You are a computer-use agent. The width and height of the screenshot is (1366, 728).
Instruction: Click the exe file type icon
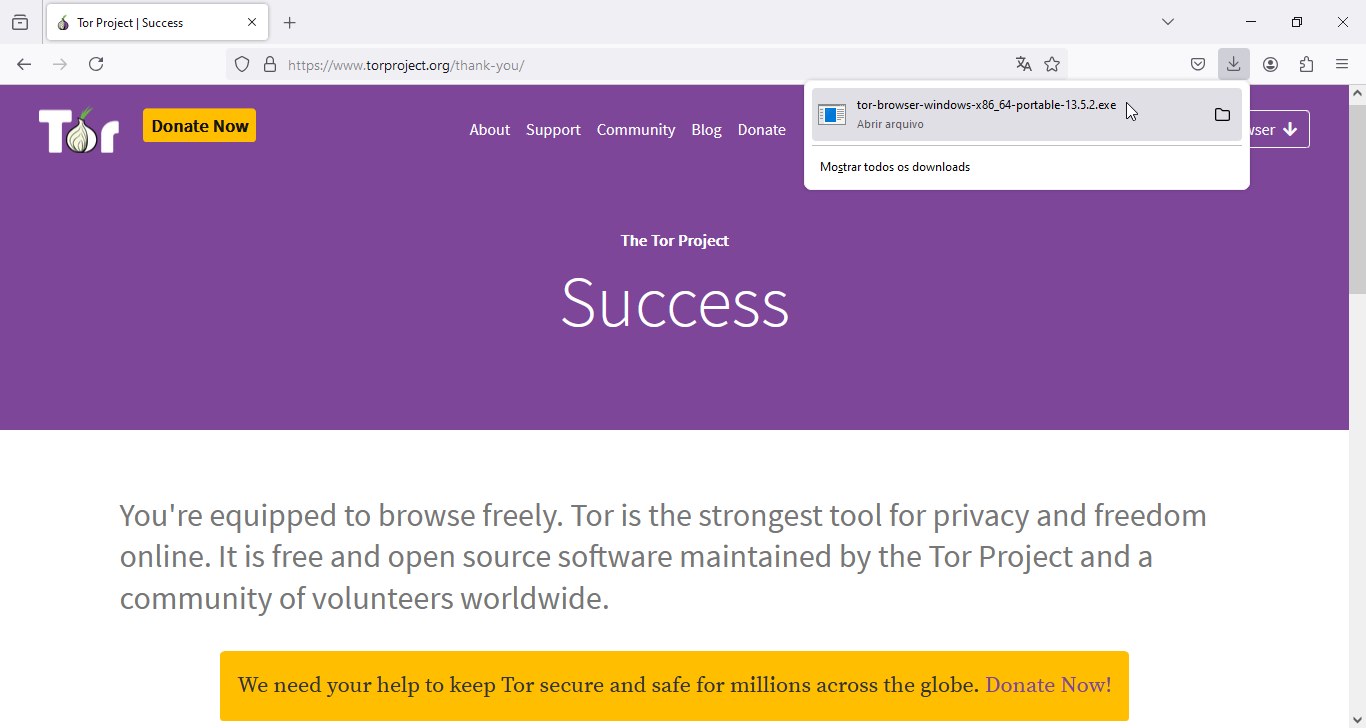point(832,115)
